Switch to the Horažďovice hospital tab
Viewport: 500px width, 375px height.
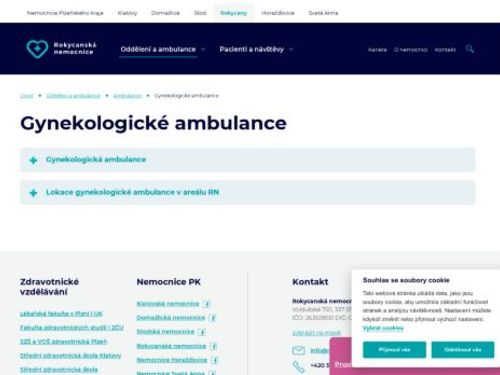pos(278,13)
